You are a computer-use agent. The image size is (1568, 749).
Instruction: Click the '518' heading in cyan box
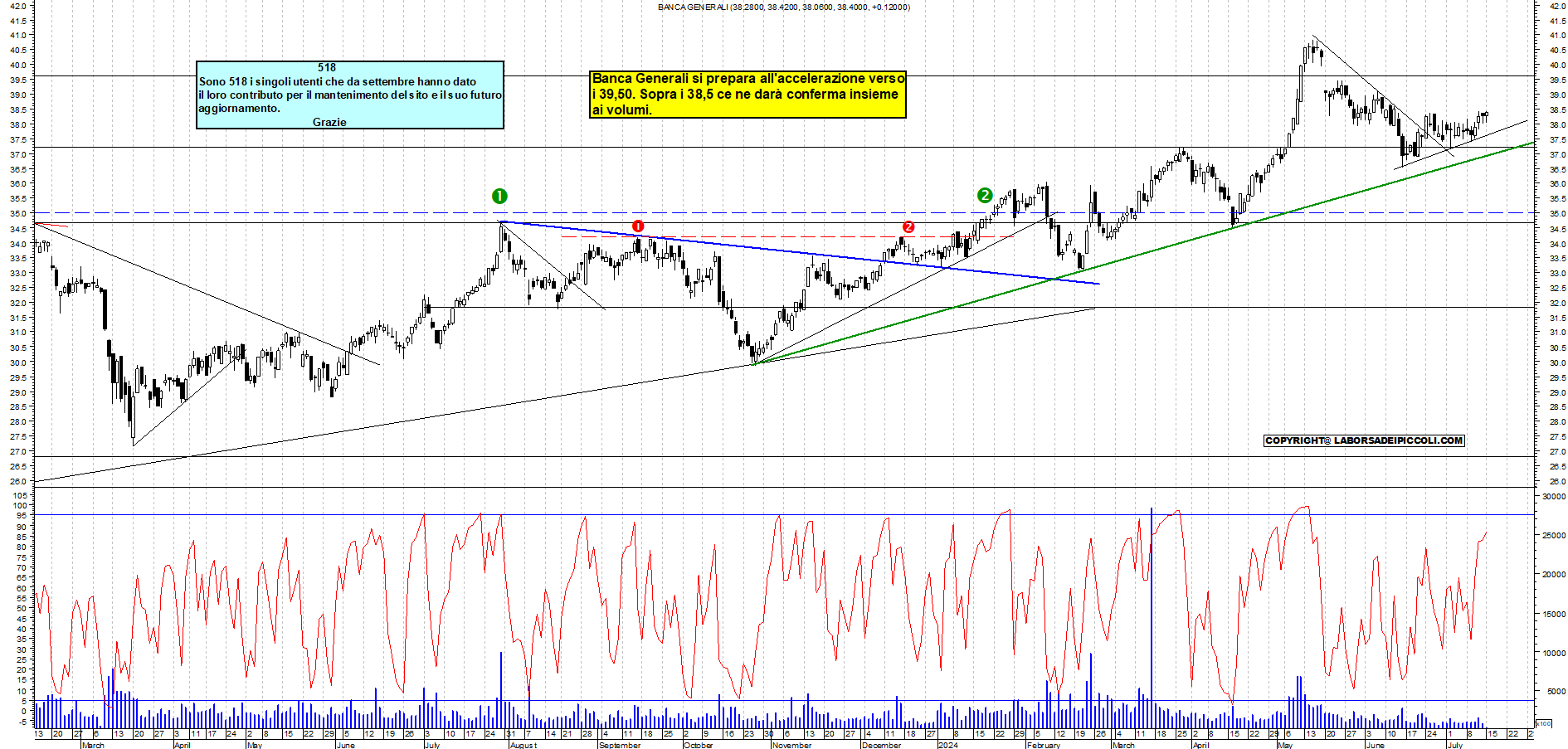327,68
